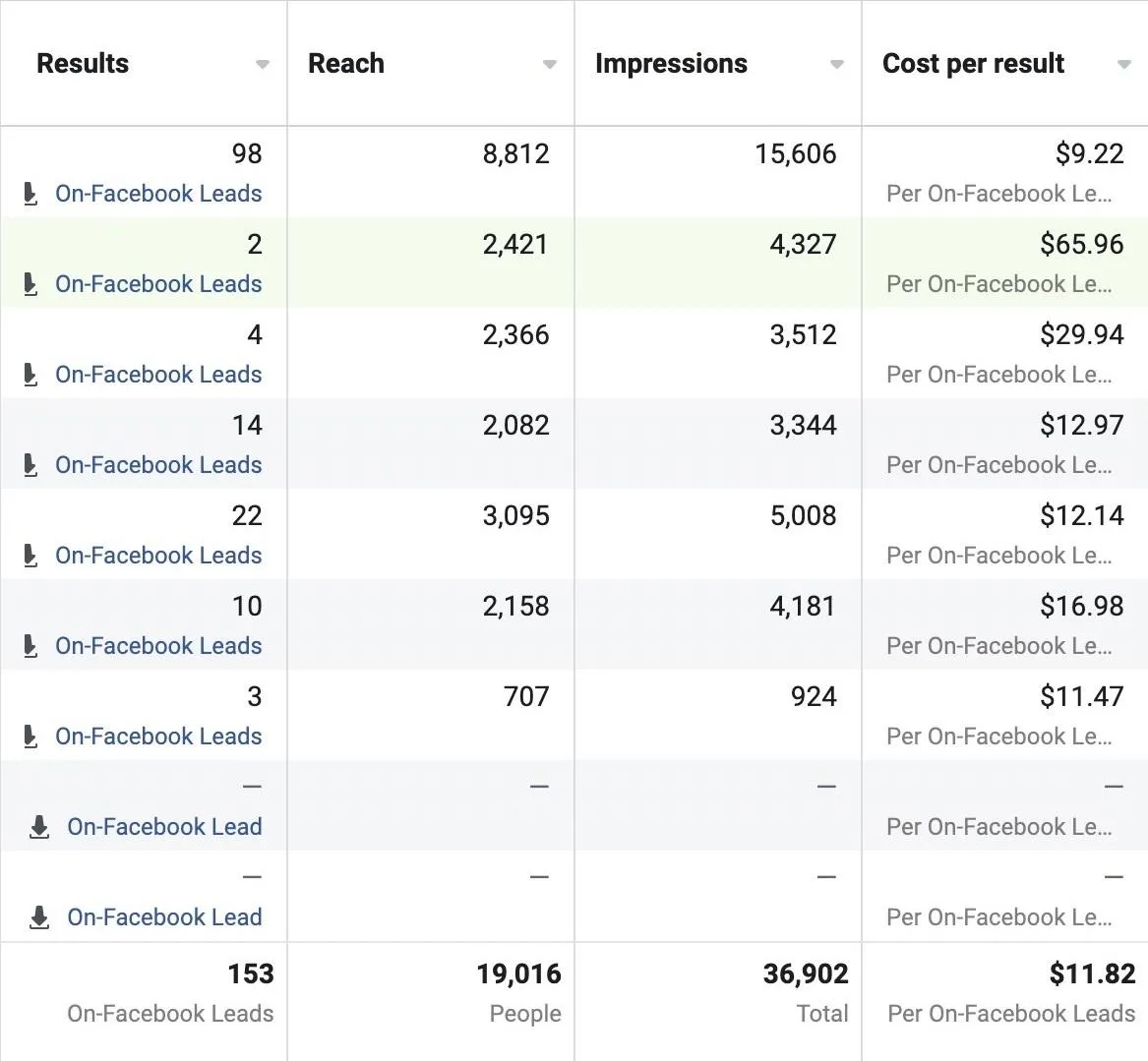Click download icon in the last table row

[x=39, y=917]
